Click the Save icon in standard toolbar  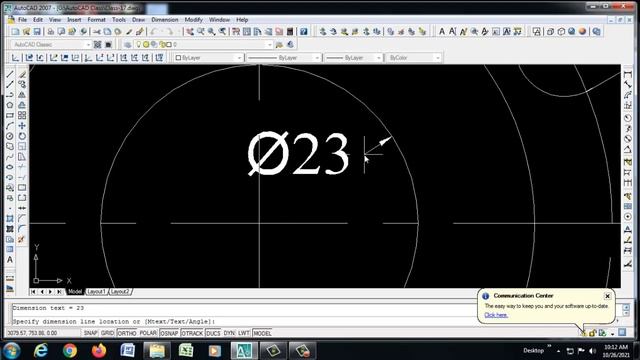pyautogui.click(x=37, y=31)
